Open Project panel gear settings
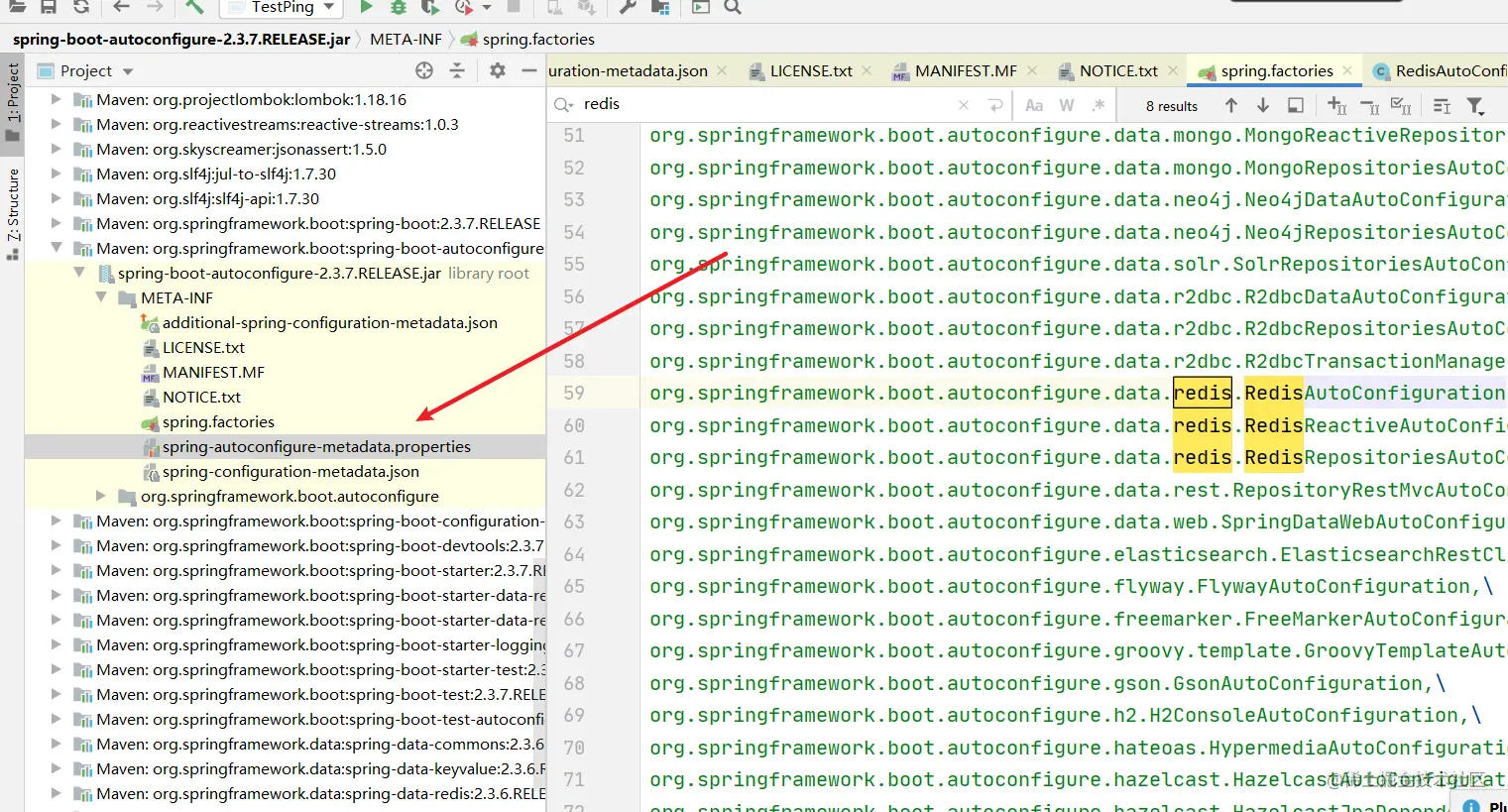This screenshot has width=1508, height=812. tap(498, 70)
